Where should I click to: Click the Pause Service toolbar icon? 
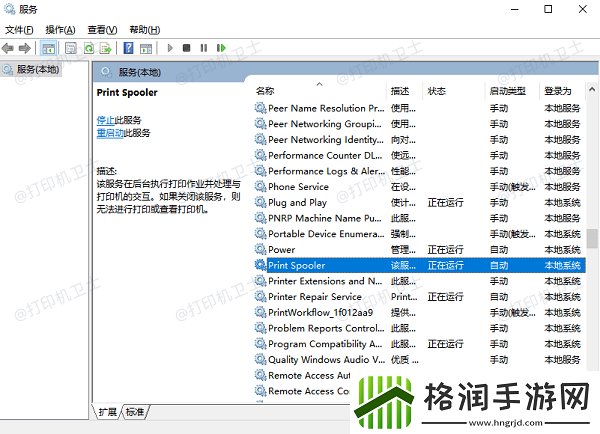coord(203,47)
